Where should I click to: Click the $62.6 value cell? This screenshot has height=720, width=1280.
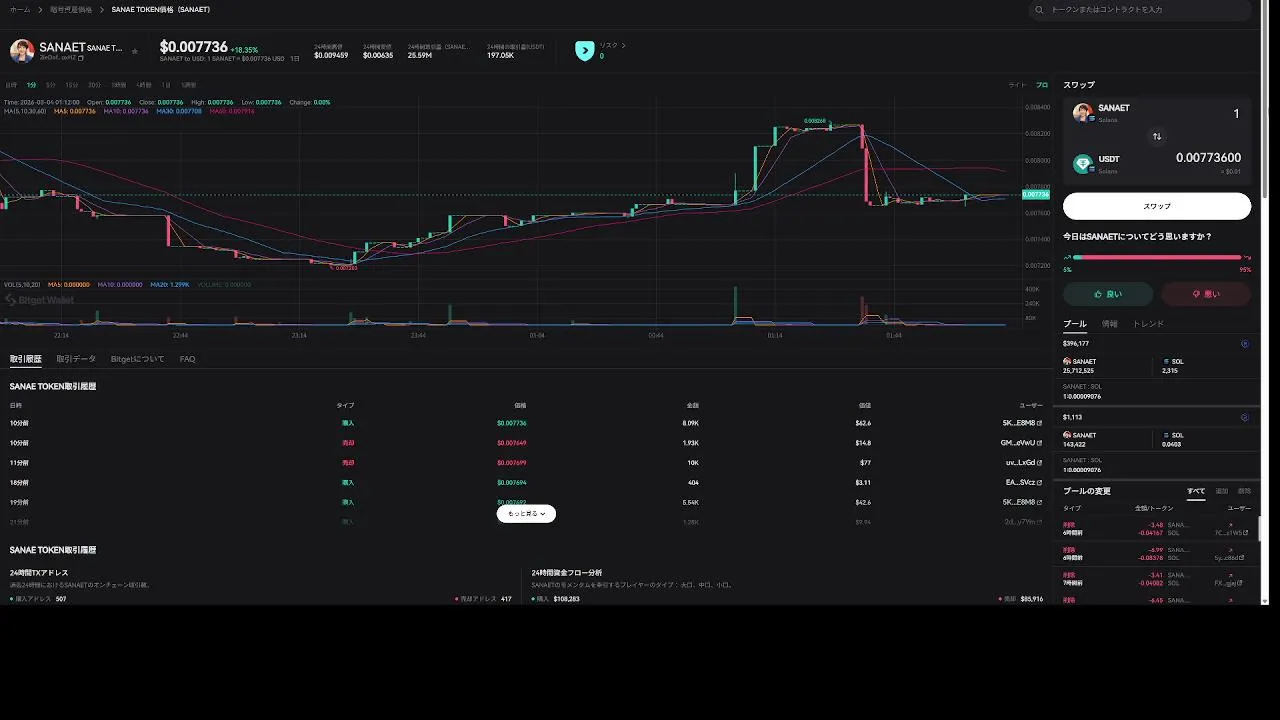(x=863, y=423)
